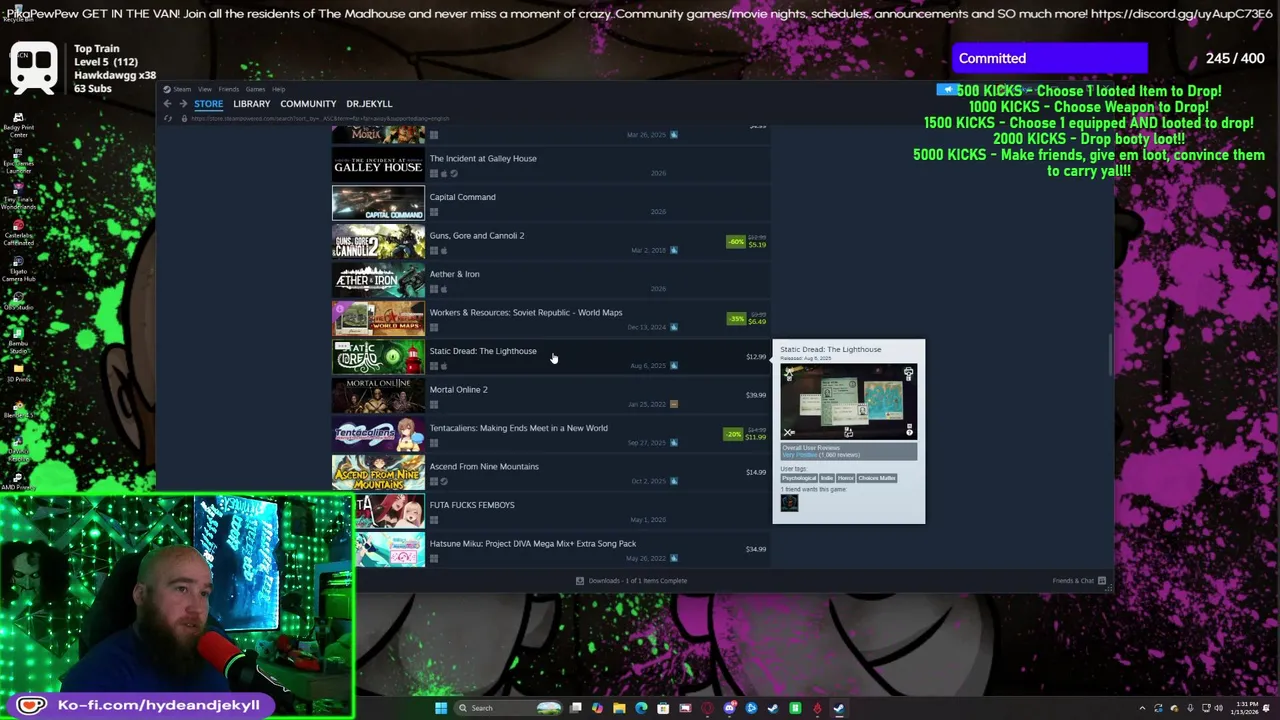Open the taskbar clock and date

coord(1246,708)
